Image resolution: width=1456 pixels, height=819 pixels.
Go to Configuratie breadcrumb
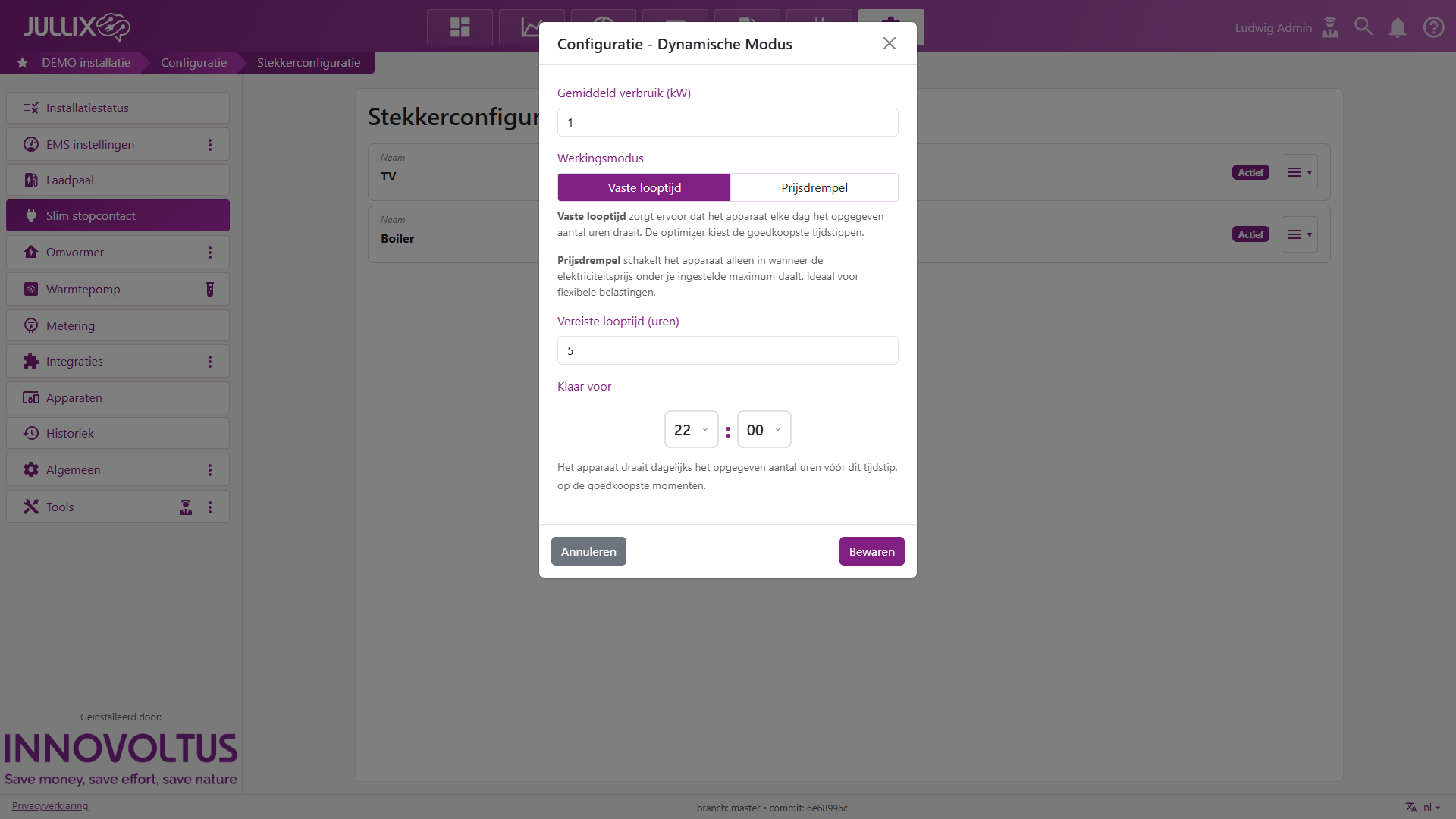[x=193, y=63]
